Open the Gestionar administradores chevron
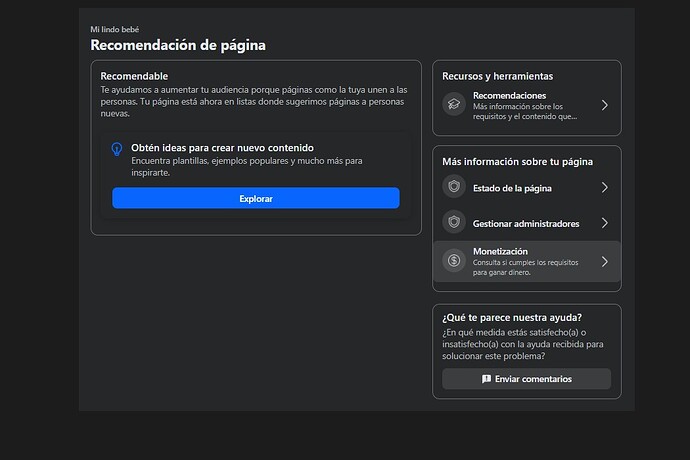The height and width of the screenshot is (460, 690). (605, 223)
